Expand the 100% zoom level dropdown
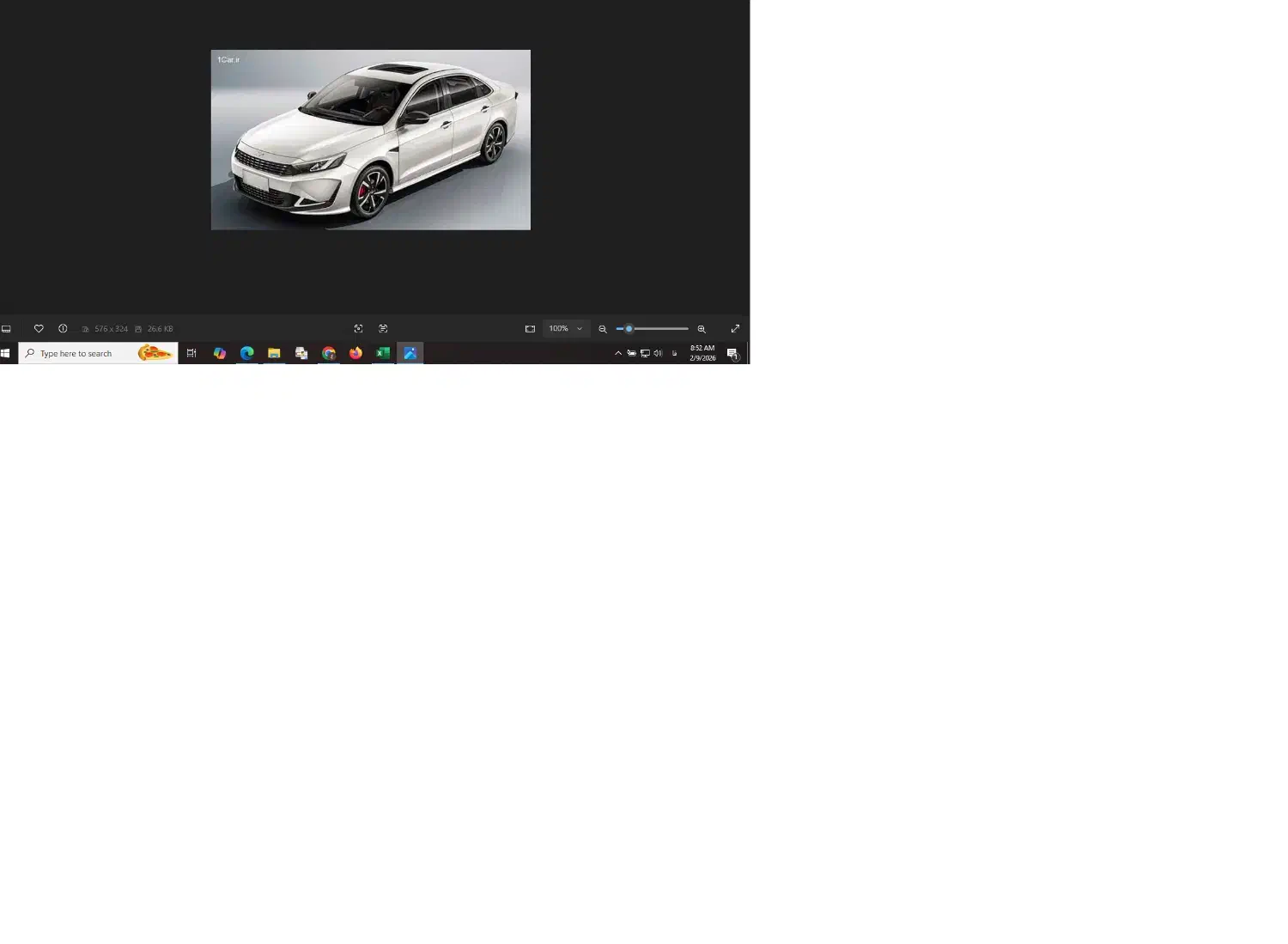 [567, 329]
